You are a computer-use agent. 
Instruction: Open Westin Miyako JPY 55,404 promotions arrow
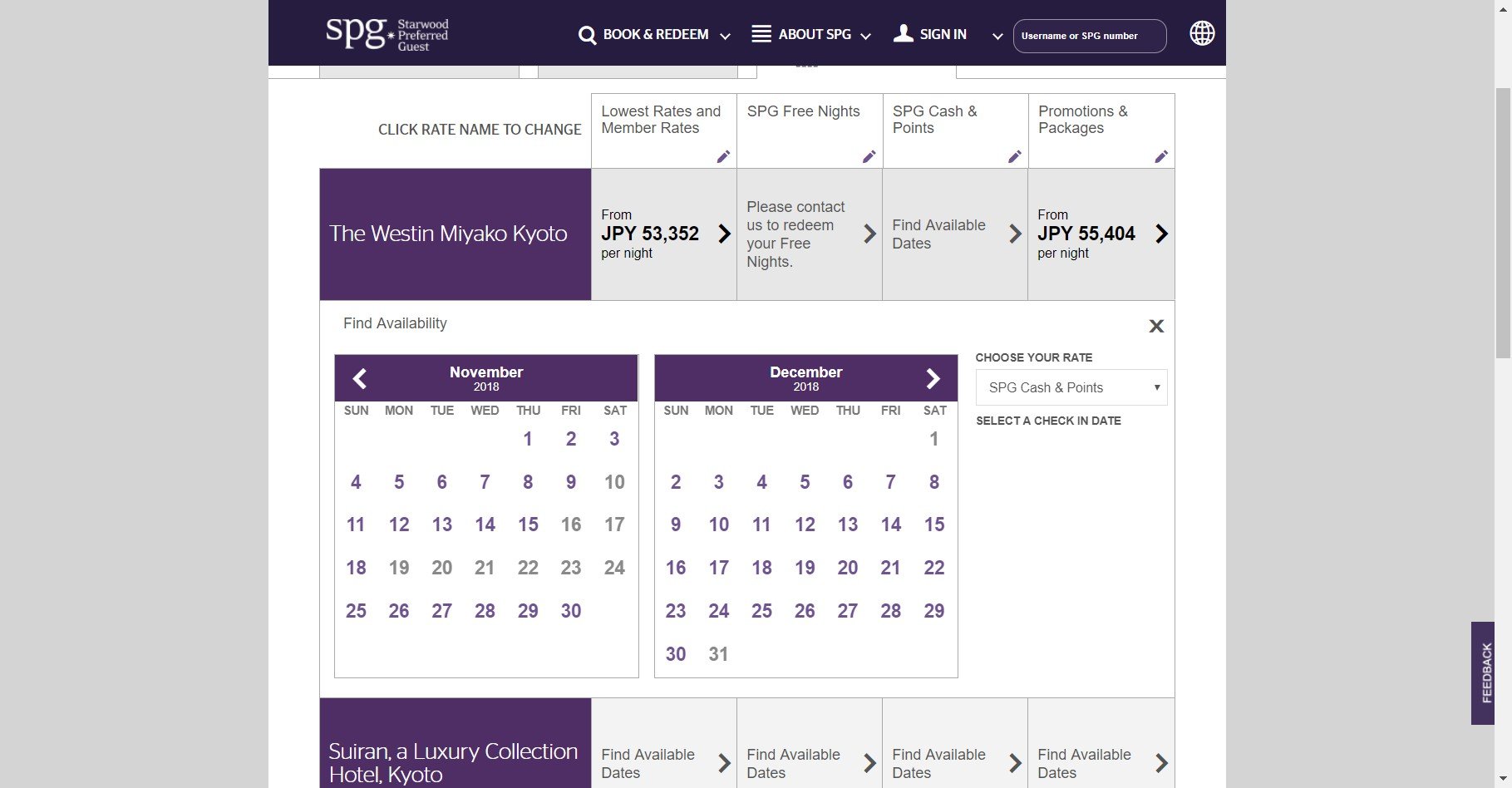tap(1161, 234)
